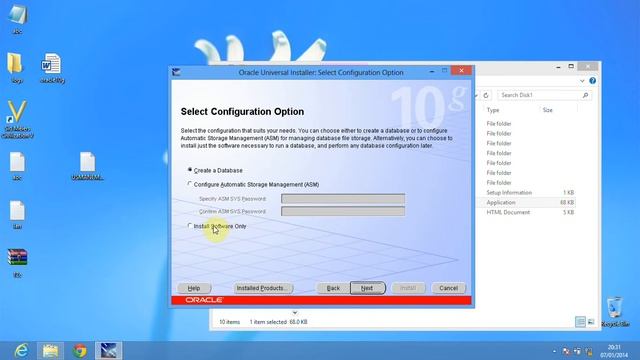Viewport: 640px width, 360px height.
Task: Cancel the Oracle installation
Action: pos(448,288)
